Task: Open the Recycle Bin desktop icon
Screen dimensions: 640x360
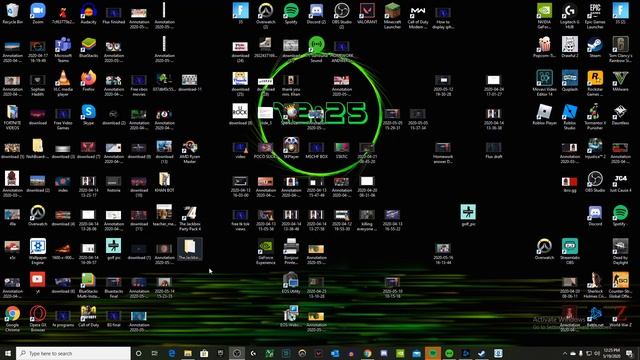Action: 12,13
